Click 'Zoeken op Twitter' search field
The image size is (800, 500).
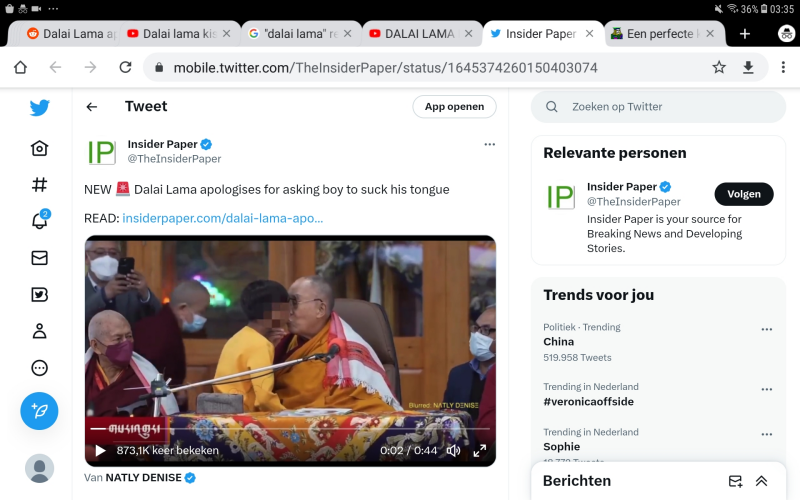click(658, 107)
